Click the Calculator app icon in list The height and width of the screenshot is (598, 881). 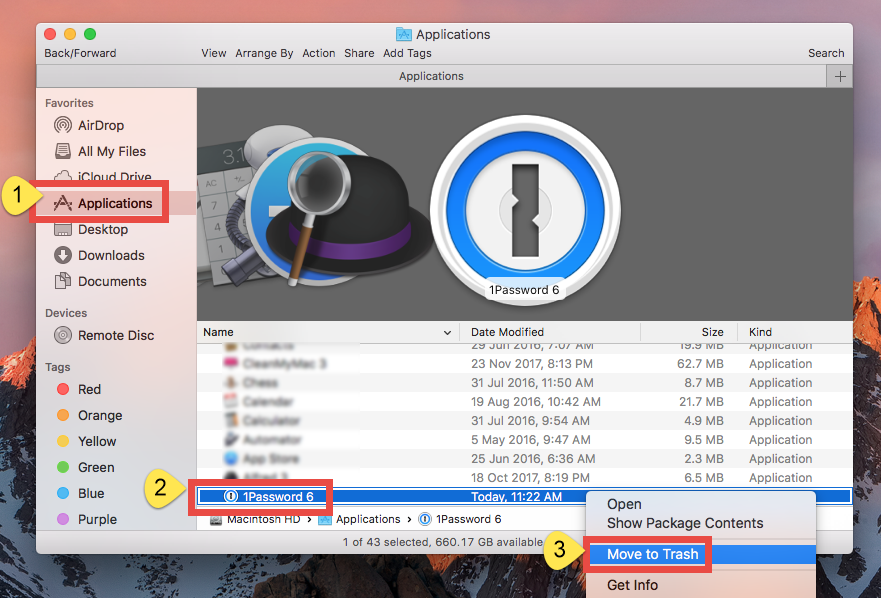point(230,420)
